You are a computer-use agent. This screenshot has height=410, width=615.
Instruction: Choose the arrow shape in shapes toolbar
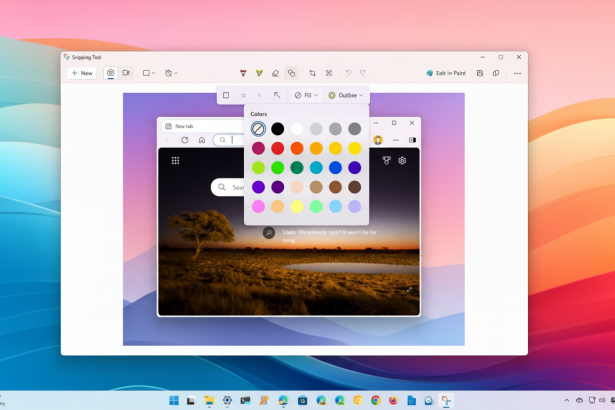coord(277,95)
